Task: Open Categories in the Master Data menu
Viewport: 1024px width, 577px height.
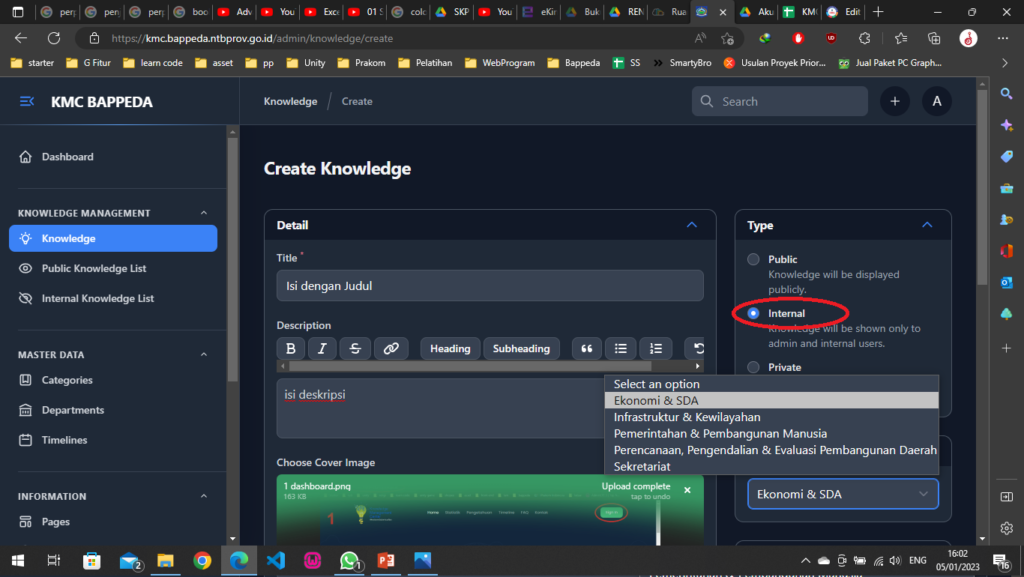Action: (x=67, y=380)
